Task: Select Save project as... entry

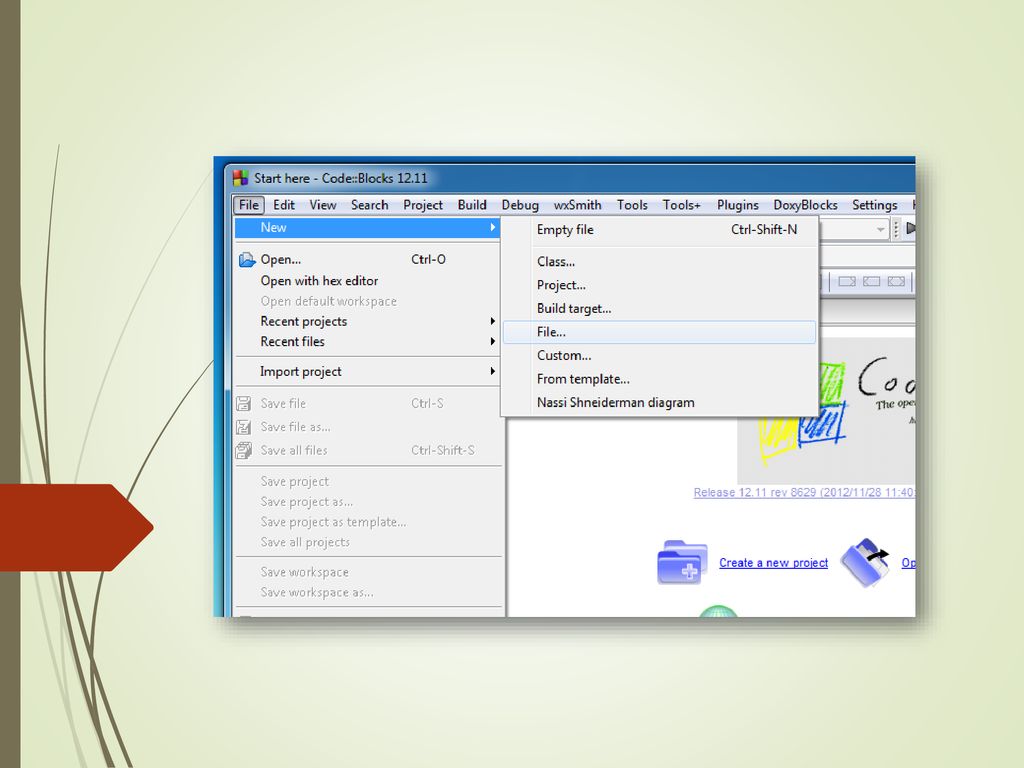Action: [x=367, y=502]
